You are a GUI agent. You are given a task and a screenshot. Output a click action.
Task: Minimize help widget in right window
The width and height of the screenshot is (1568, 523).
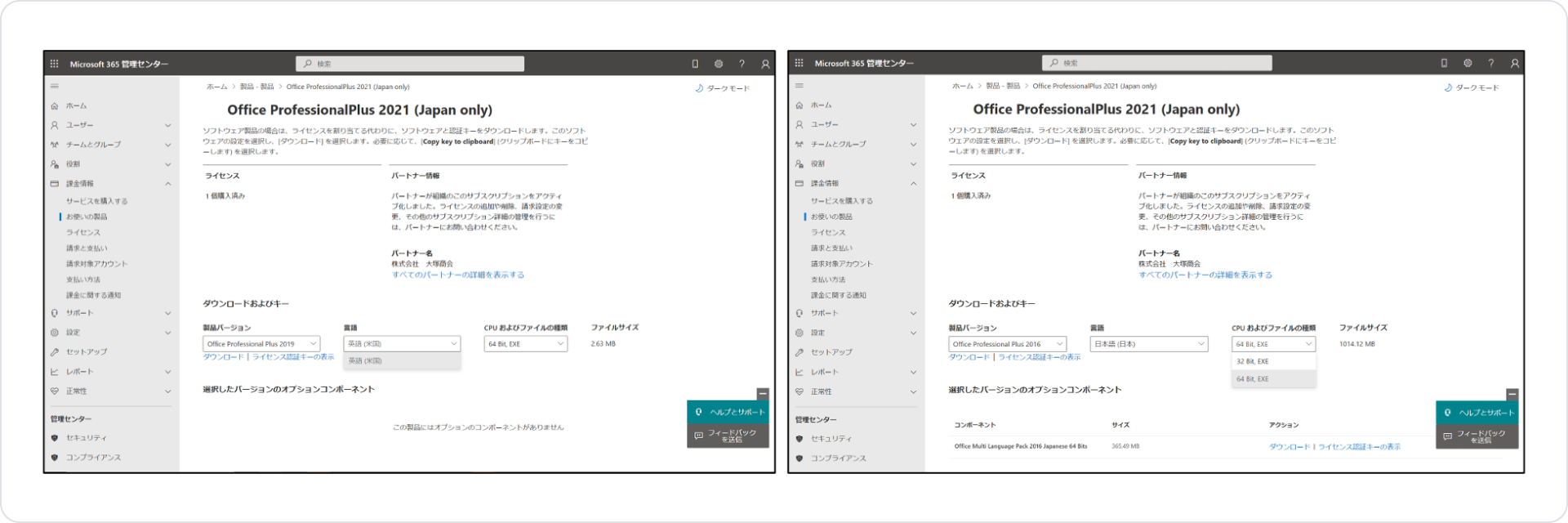click(1512, 394)
